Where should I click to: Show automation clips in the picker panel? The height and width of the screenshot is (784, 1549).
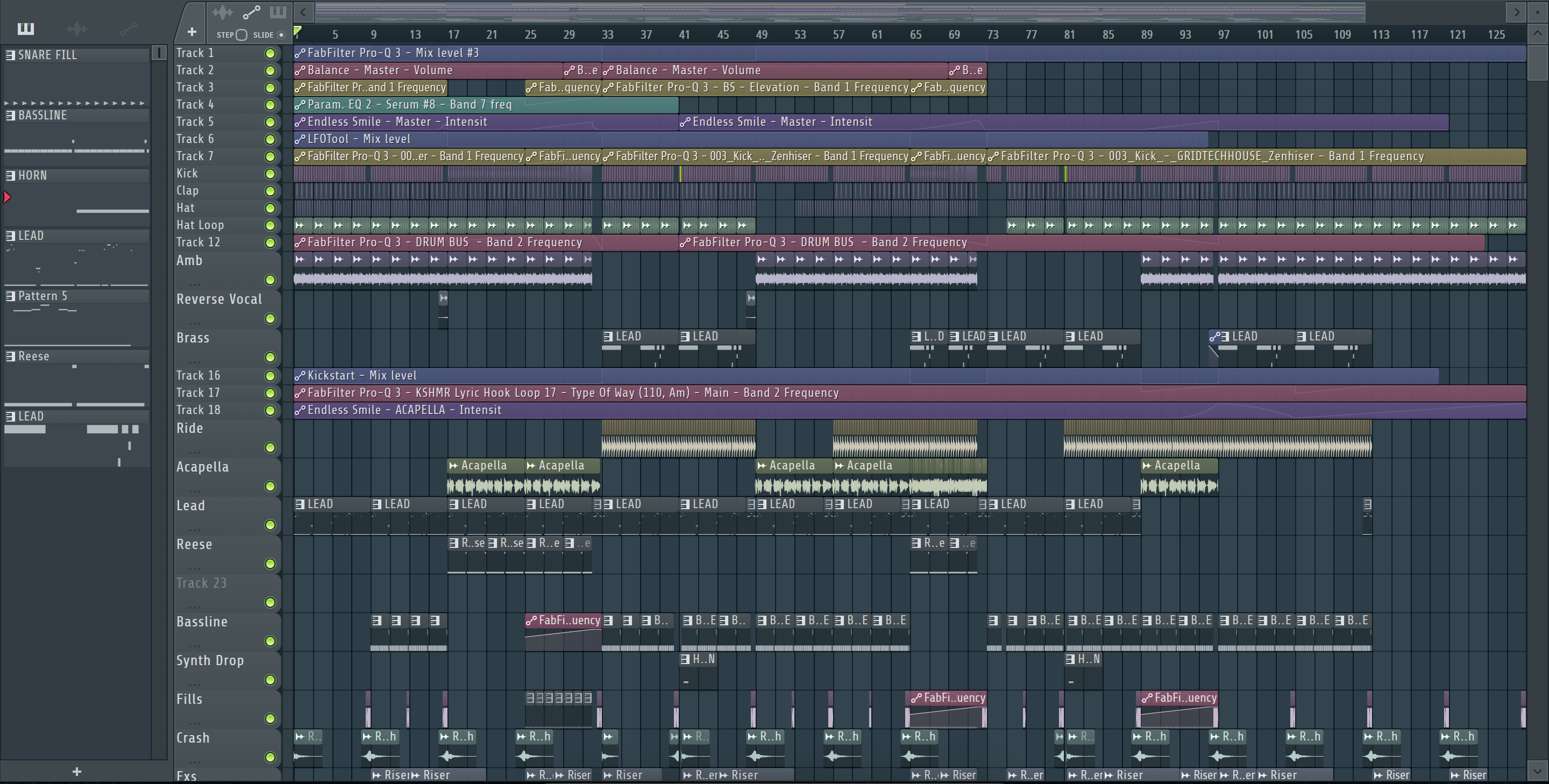(128, 28)
